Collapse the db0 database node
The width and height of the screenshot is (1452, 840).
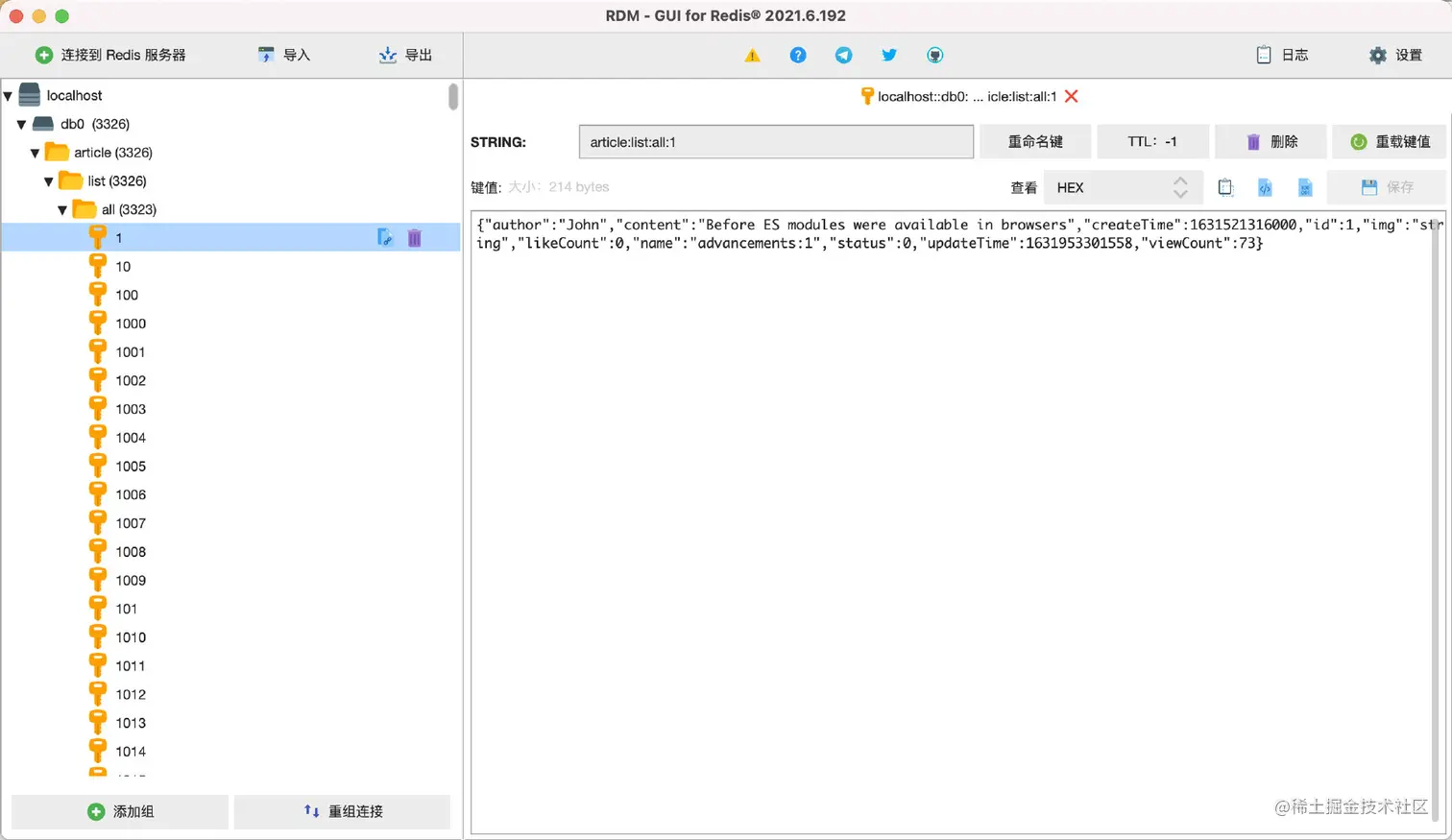click(21, 125)
